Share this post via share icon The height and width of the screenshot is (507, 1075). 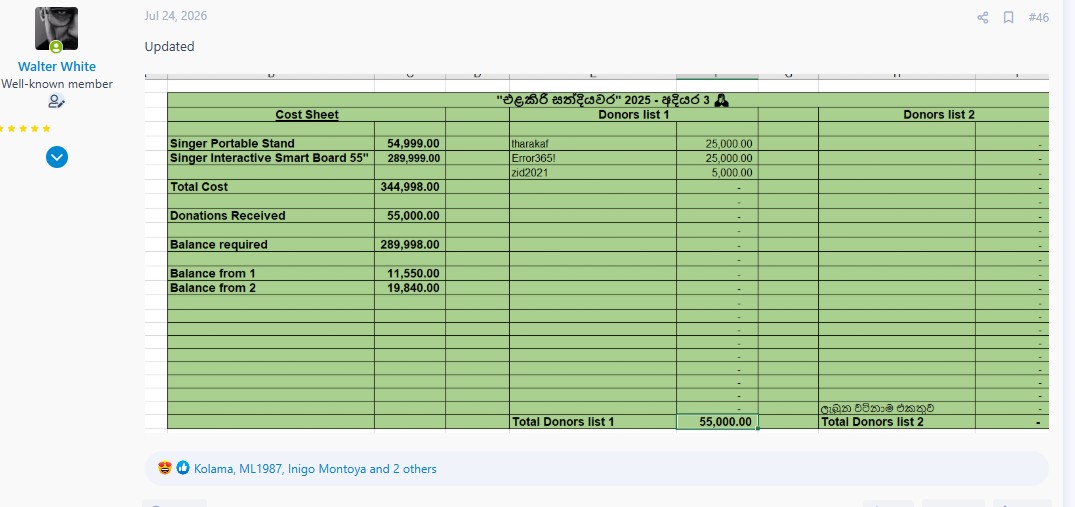(x=982, y=17)
